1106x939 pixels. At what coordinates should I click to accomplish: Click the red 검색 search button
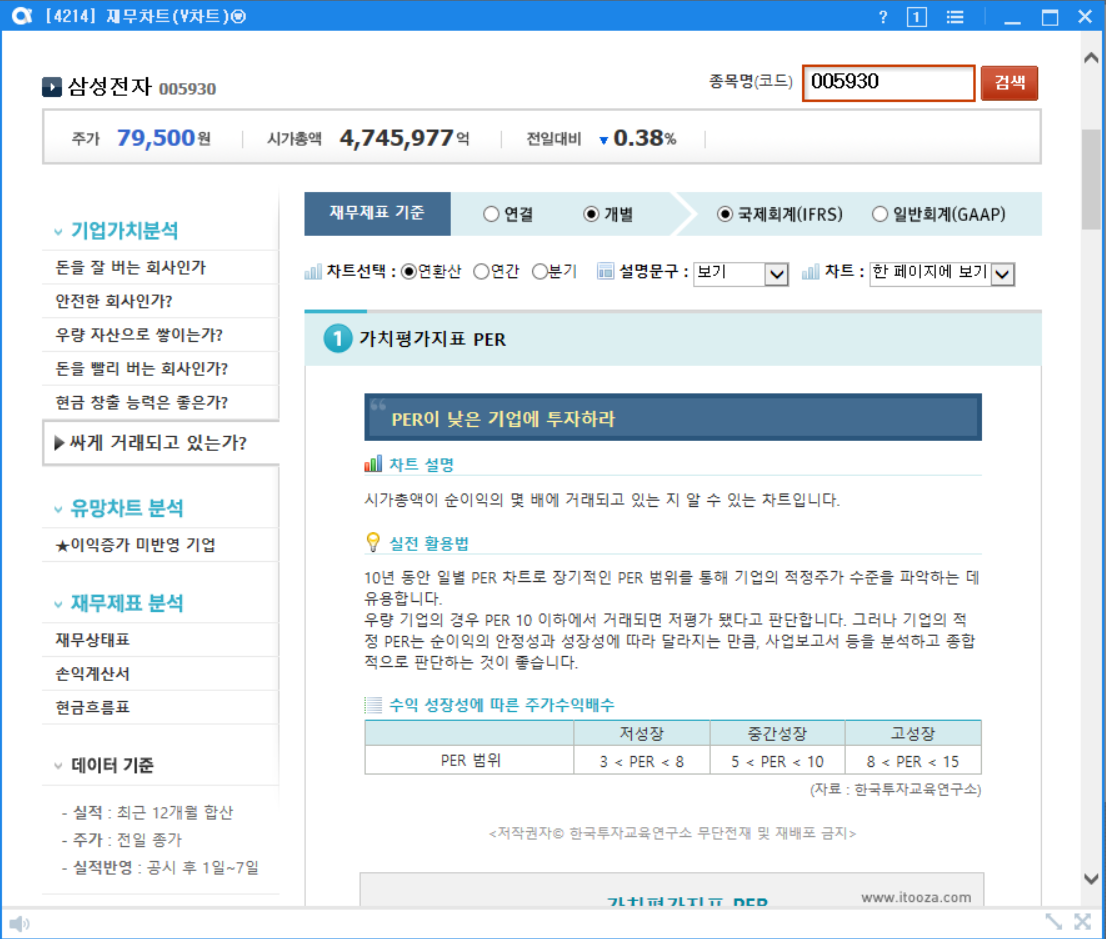coord(1009,83)
